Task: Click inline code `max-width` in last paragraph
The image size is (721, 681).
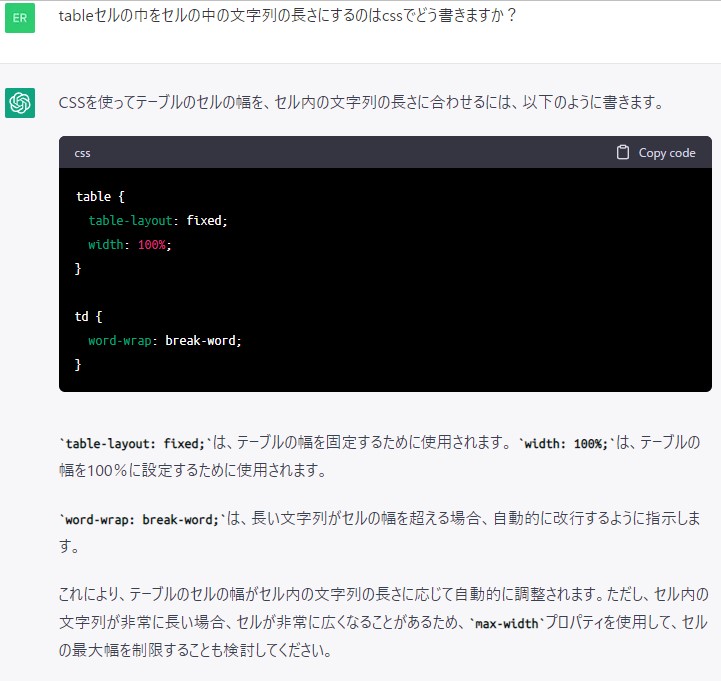Action: [x=506, y=624]
